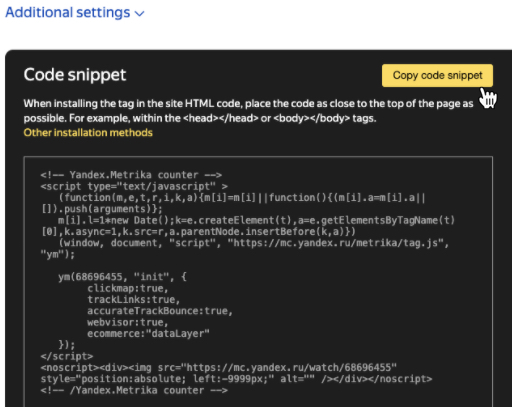Viewport: 512px width, 407px height.
Task: Open the Other installation methods link
Action: (x=88, y=133)
